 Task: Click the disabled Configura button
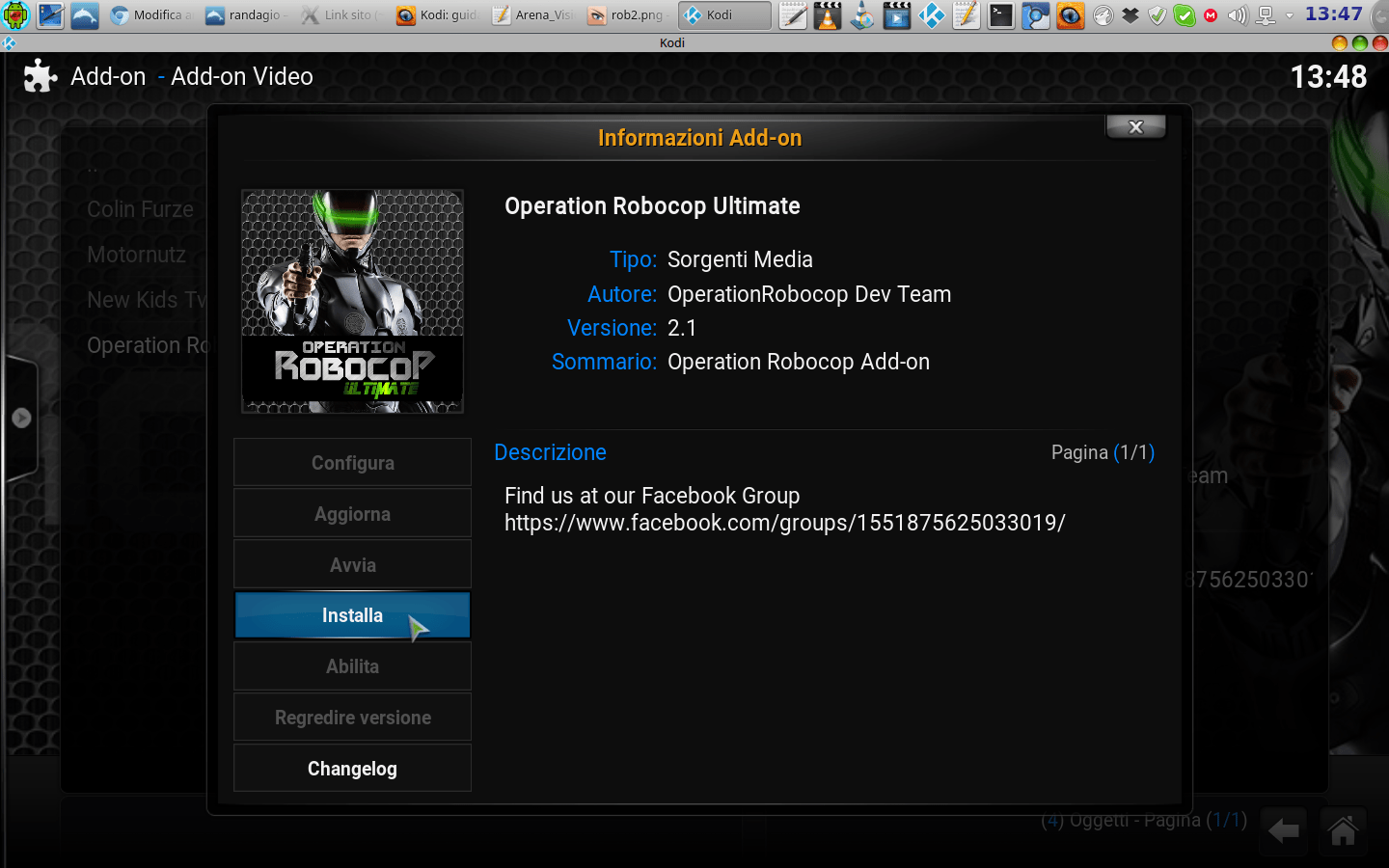click(352, 463)
